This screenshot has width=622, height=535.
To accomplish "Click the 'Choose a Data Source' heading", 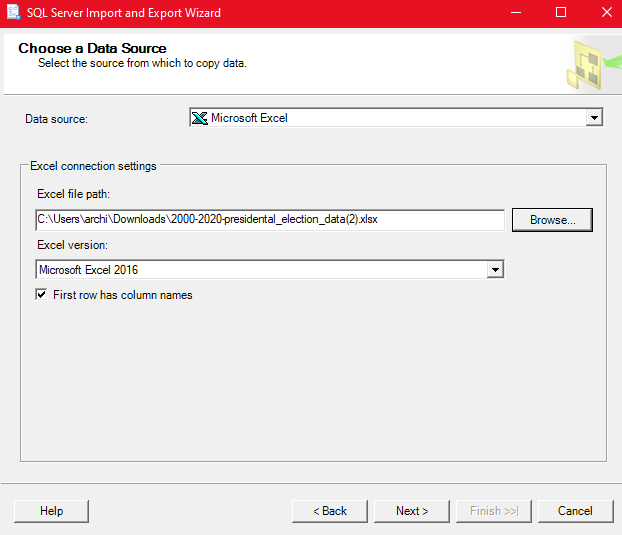I will tap(92, 48).
